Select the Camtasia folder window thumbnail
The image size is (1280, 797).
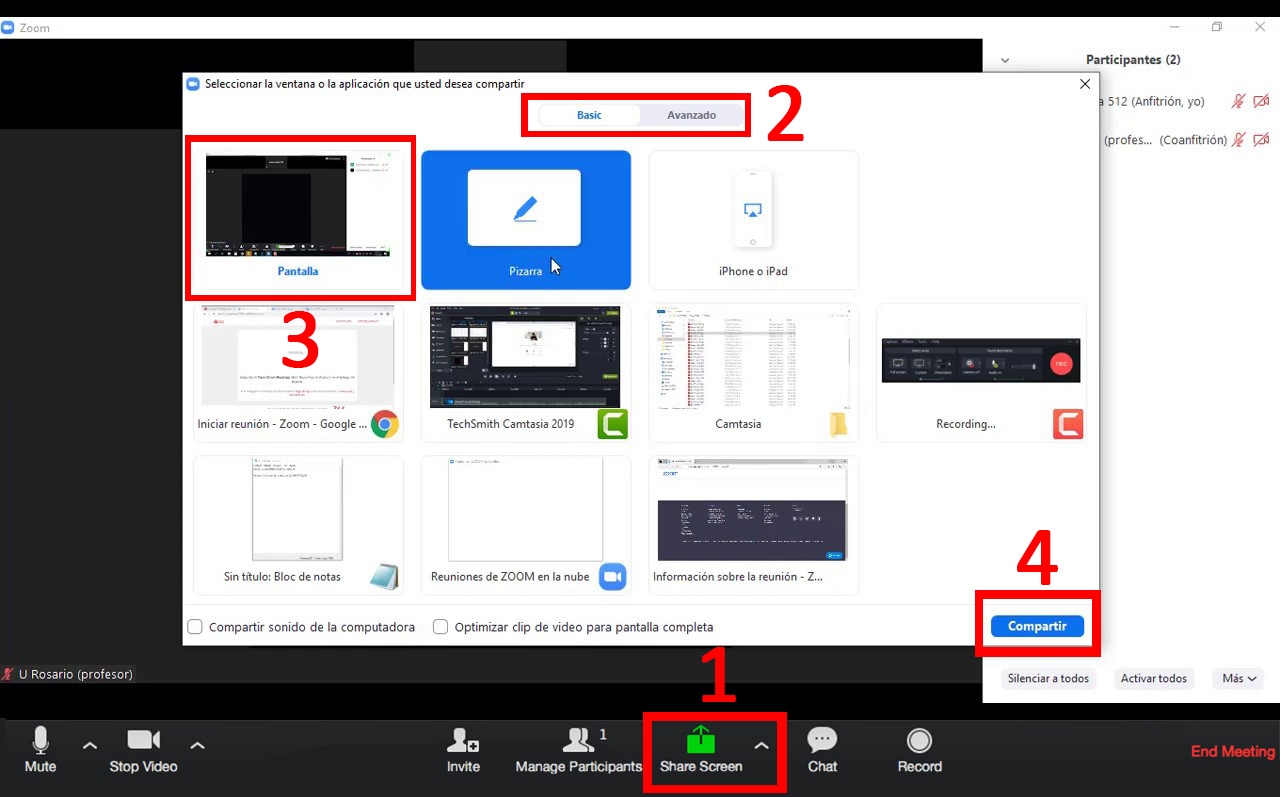pyautogui.click(x=753, y=373)
